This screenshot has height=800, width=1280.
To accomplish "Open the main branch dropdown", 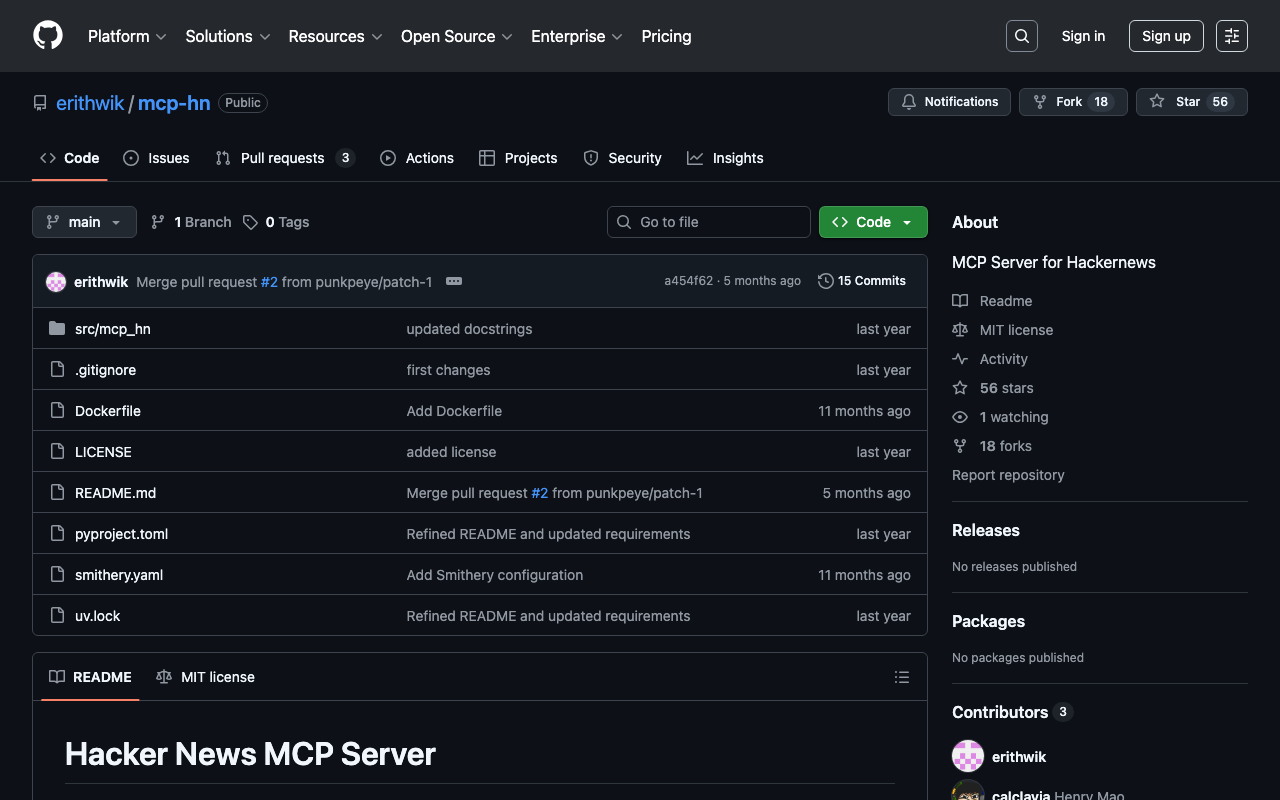I will (84, 222).
